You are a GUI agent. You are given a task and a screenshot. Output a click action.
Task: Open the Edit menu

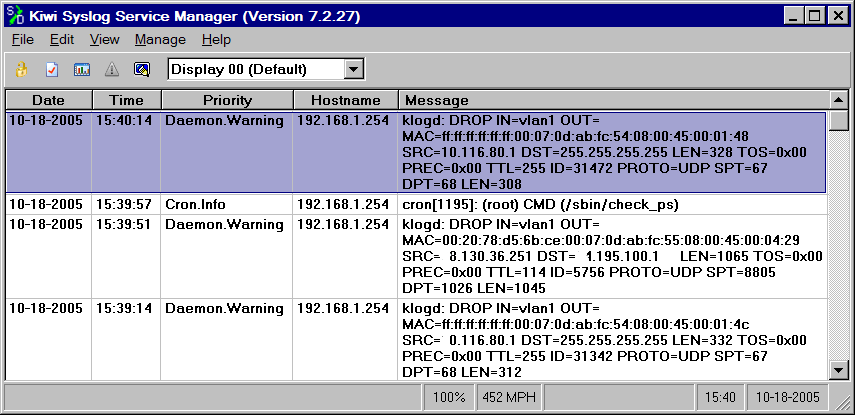pyautogui.click(x=62, y=40)
